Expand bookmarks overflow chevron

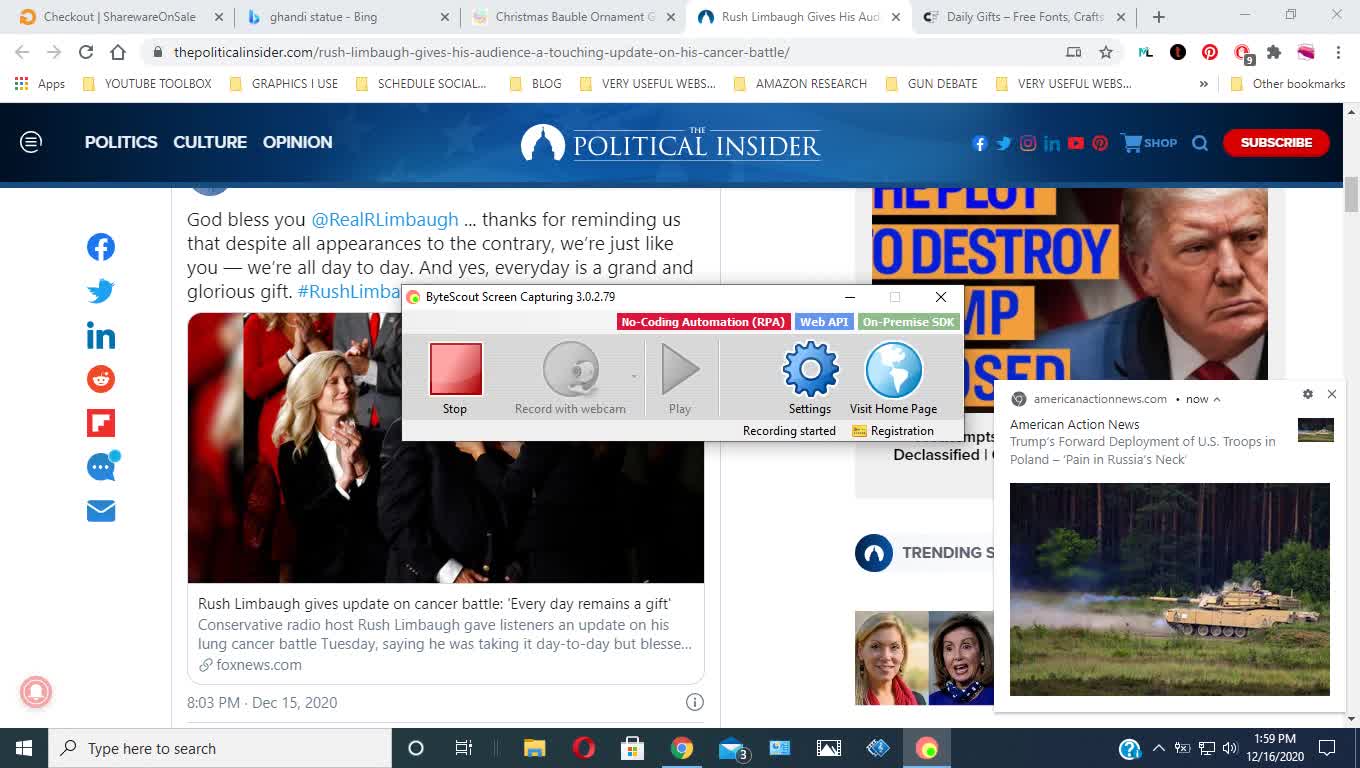pyautogui.click(x=1204, y=84)
